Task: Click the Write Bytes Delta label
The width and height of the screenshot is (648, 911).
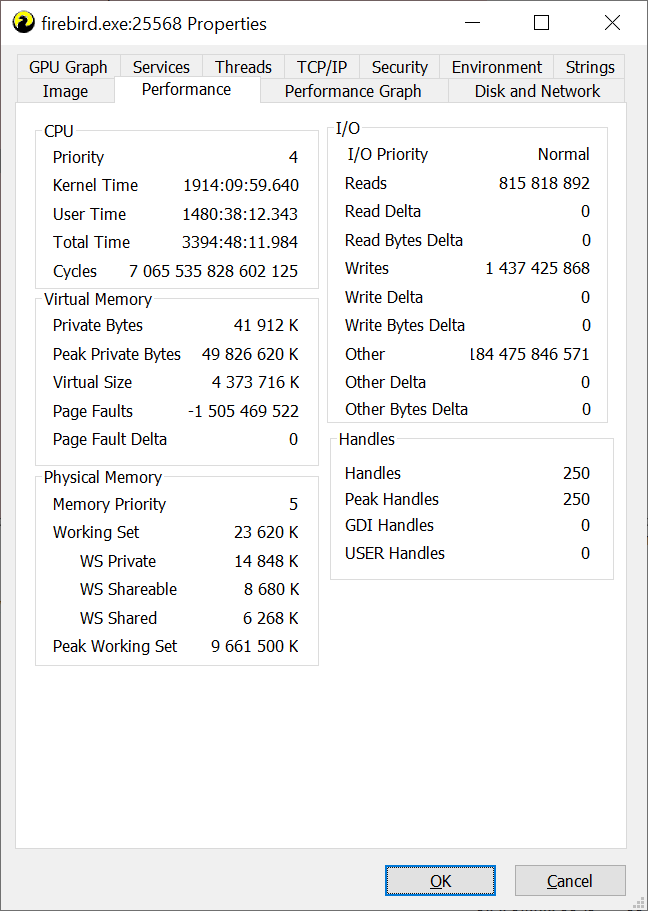Action: click(405, 325)
